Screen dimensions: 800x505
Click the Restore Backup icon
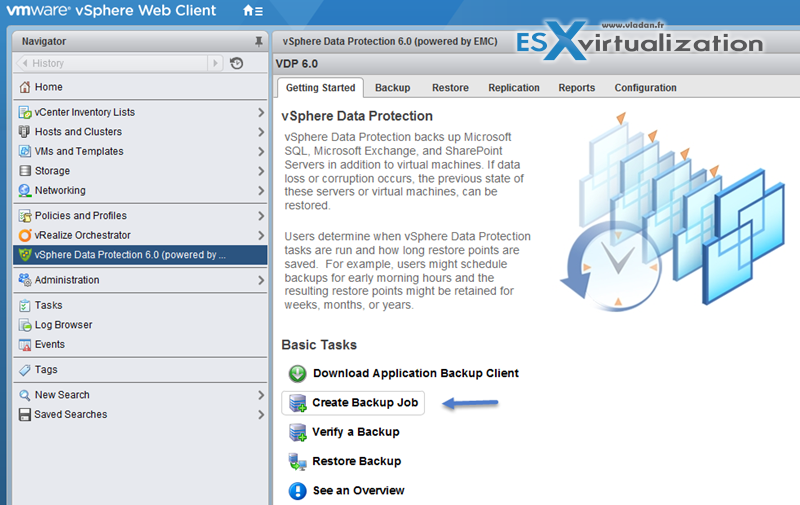297,462
